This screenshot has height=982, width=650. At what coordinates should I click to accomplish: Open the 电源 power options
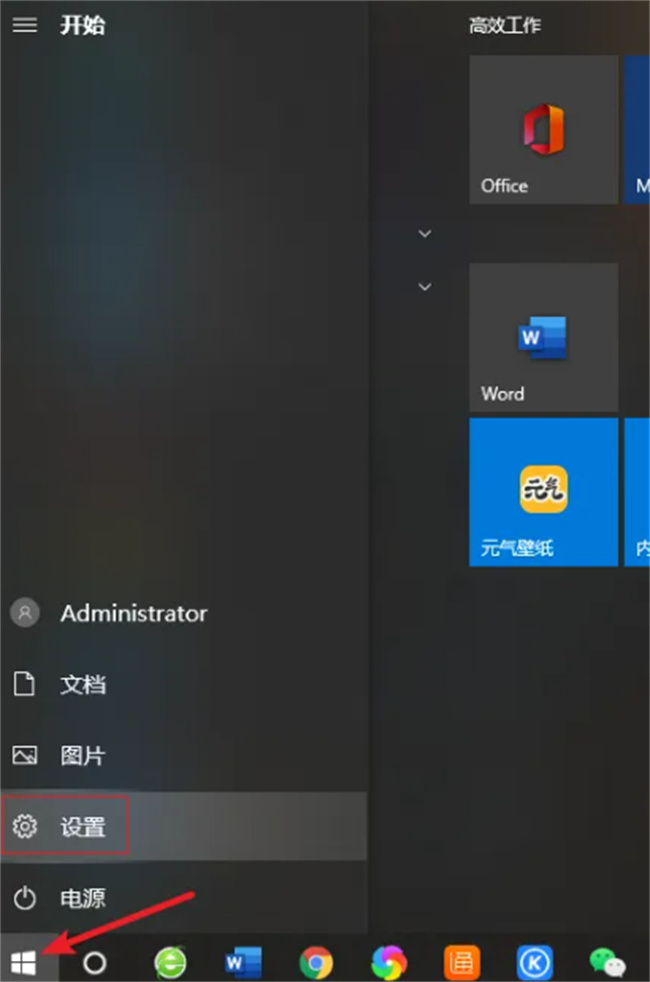183,898
